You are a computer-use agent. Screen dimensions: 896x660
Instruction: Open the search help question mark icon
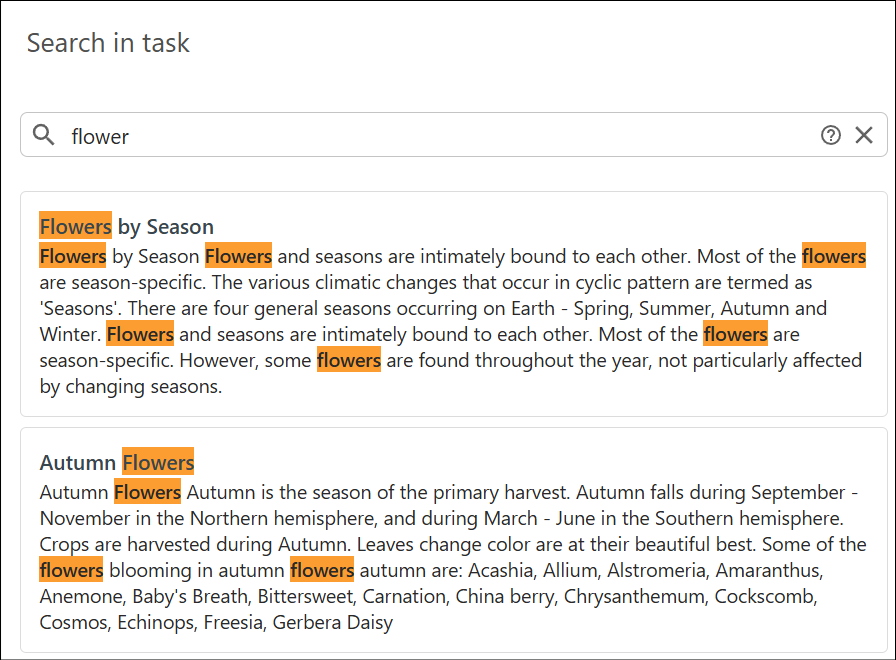[831, 135]
